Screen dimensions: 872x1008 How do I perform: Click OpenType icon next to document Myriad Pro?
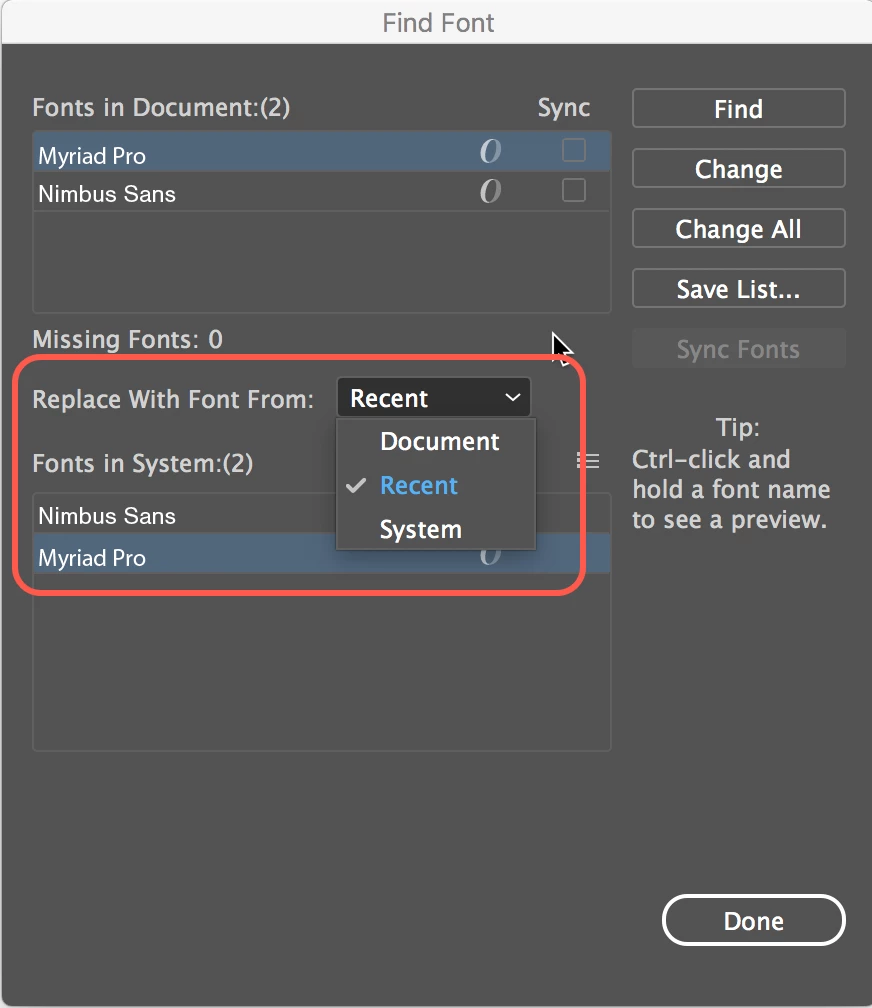[x=490, y=152]
